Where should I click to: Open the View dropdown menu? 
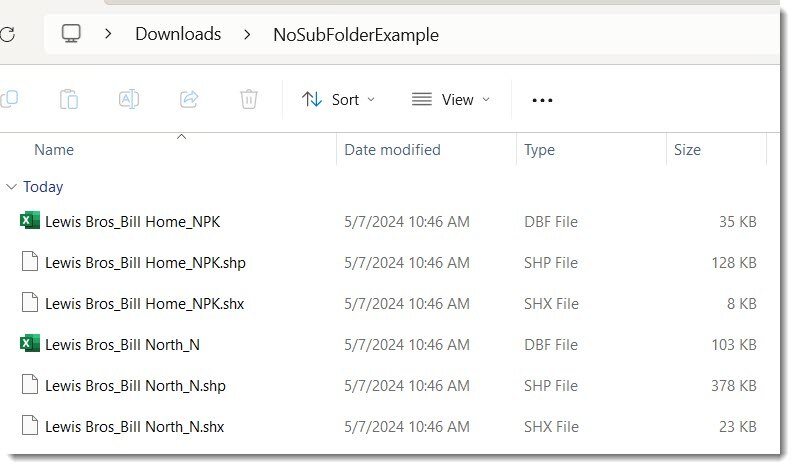pyautogui.click(x=451, y=99)
